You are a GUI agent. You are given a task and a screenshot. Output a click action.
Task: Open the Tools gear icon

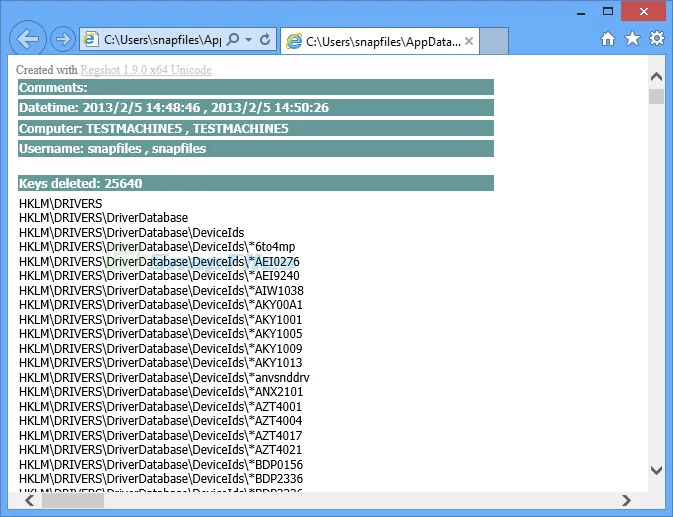click(657, 38)
